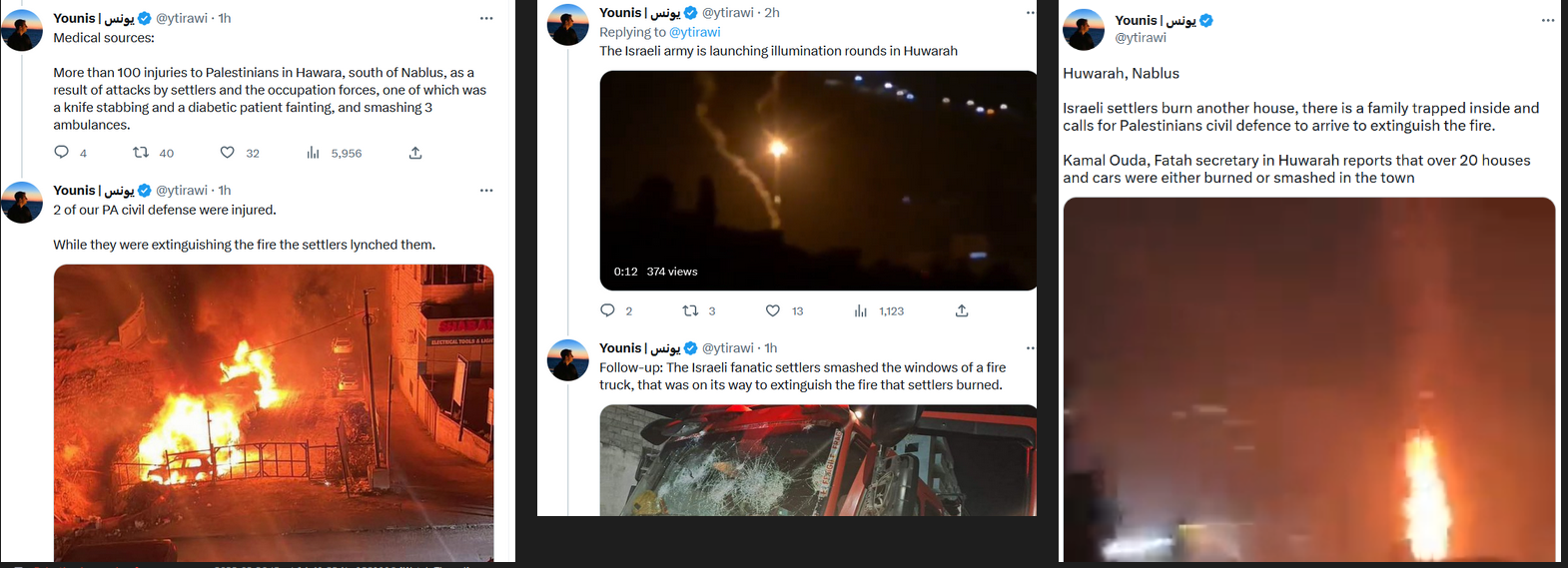Viewport: 1568px width, 568px height.
Task: Open more options on Medical sources tweet
Action: 486,18
